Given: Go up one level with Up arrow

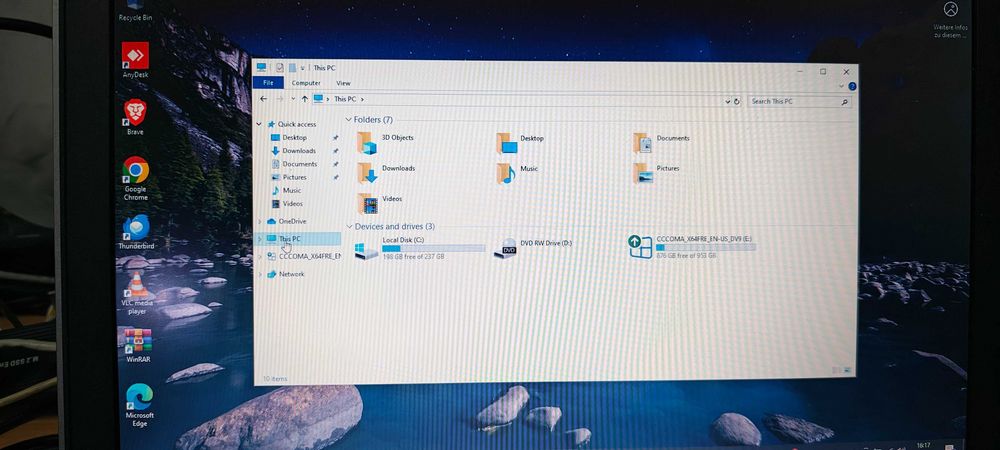Looking at the screenshot, I should [304, 99].
